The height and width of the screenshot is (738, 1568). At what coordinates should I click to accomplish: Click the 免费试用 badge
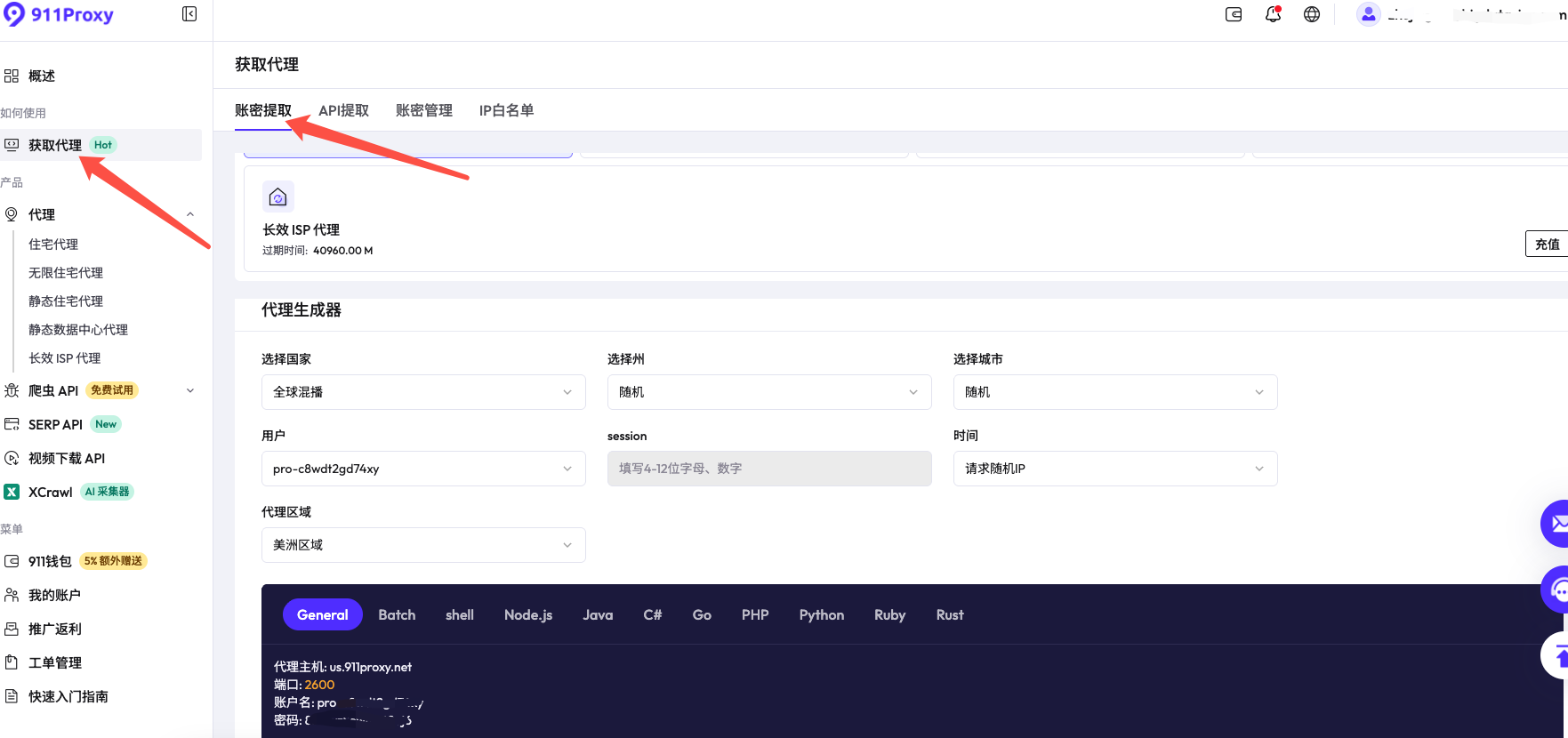pos(112,390)
